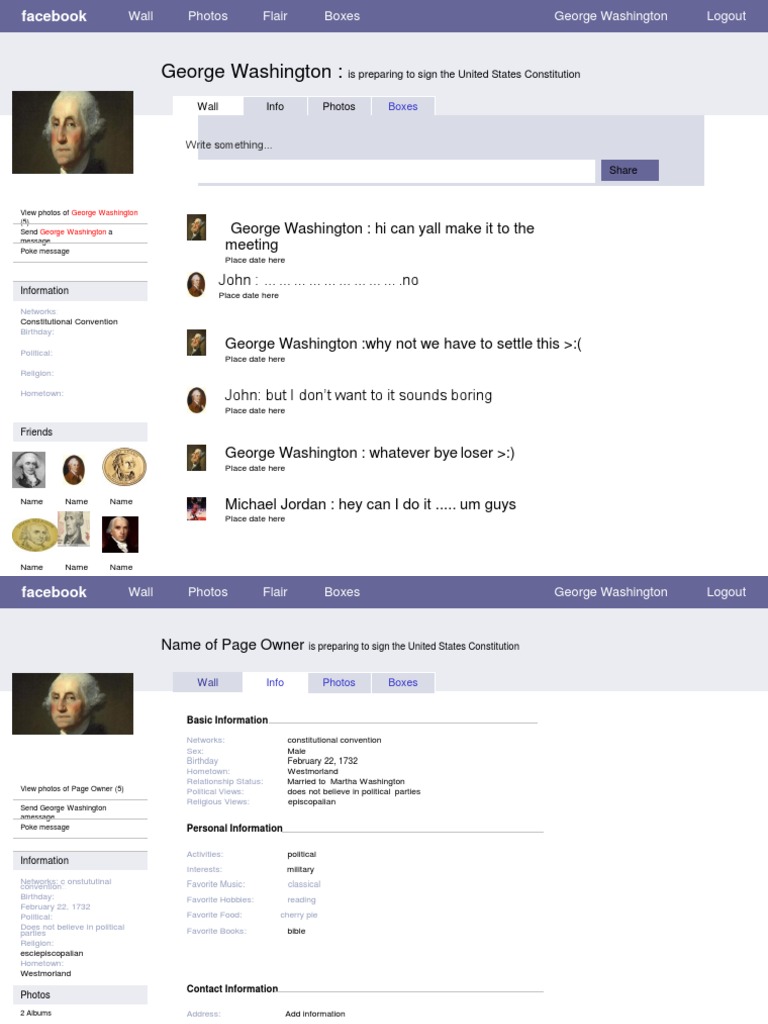Select the Wall tab above Write something box
Viewport: 768px width, 1024px height.
[208, 106]
